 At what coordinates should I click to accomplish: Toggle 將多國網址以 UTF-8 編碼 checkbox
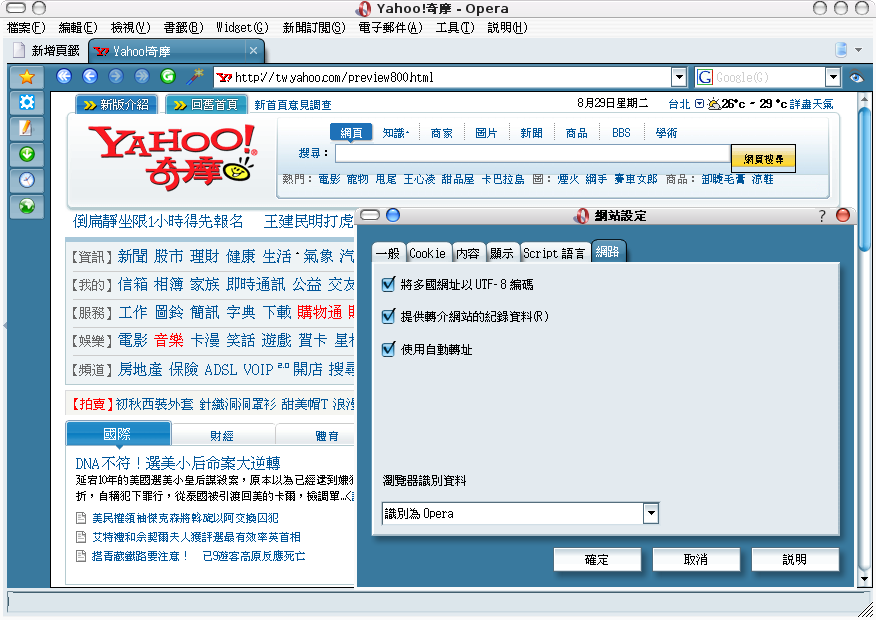(x=388, y=284)
